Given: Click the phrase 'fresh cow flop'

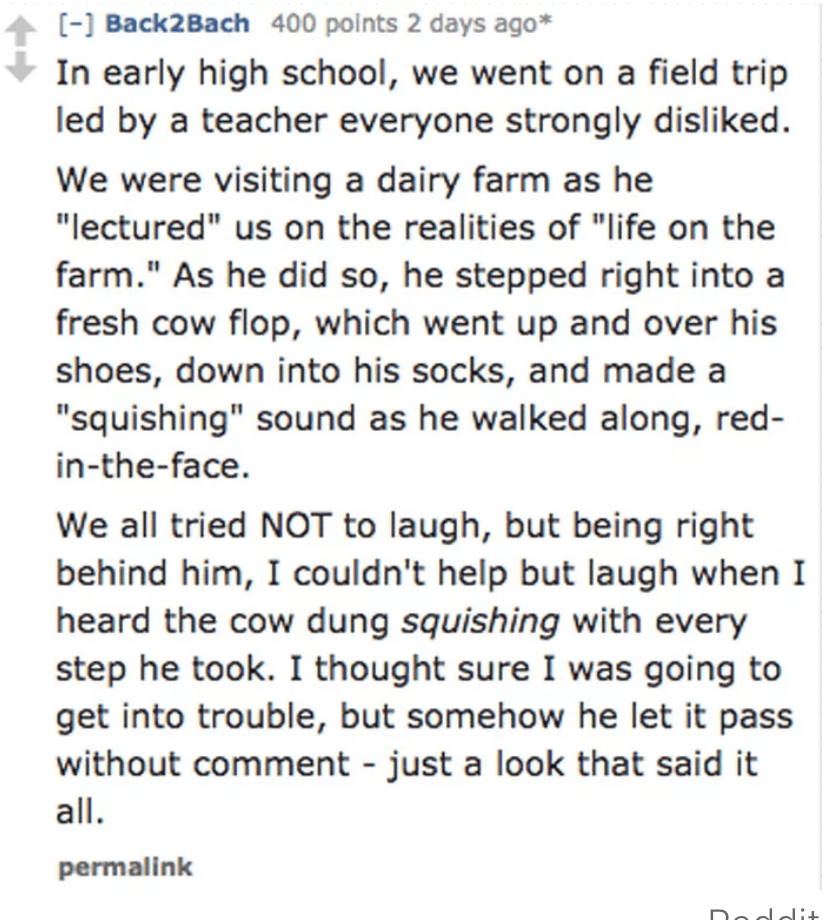Looking at the screenshot, I should click(174, 324).
